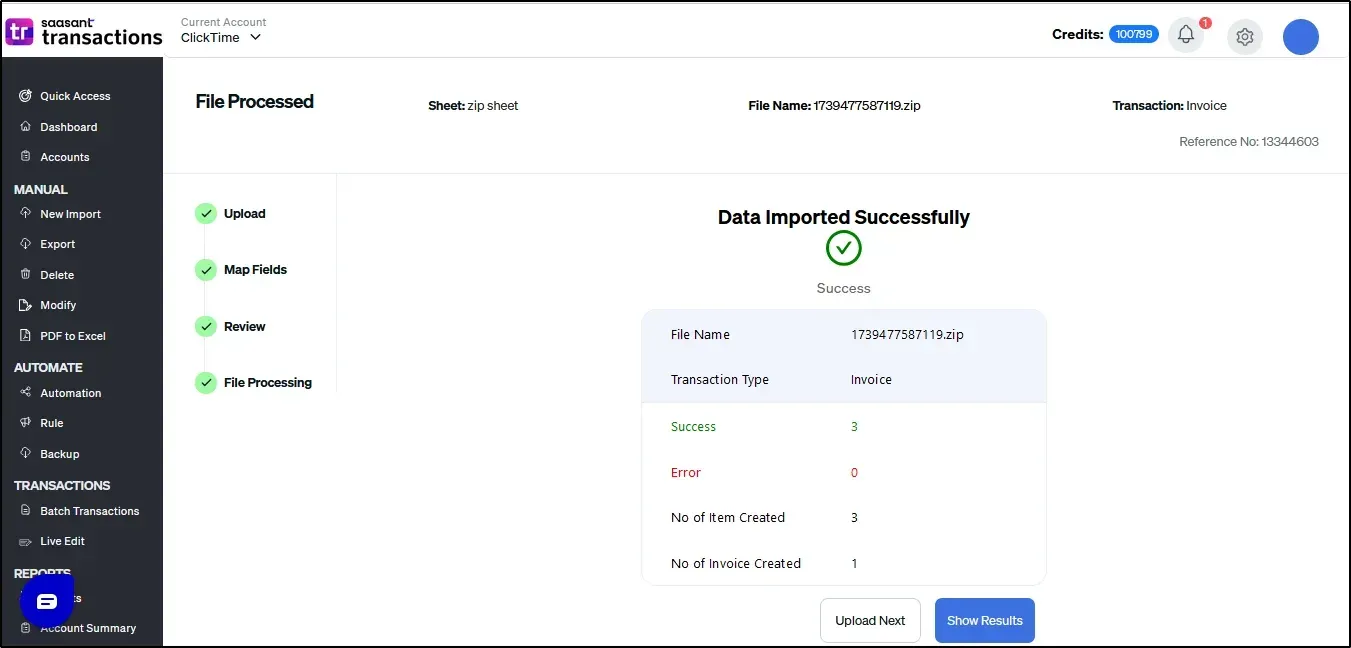
Task: Select New Import menu item
Action: [70, 214]
